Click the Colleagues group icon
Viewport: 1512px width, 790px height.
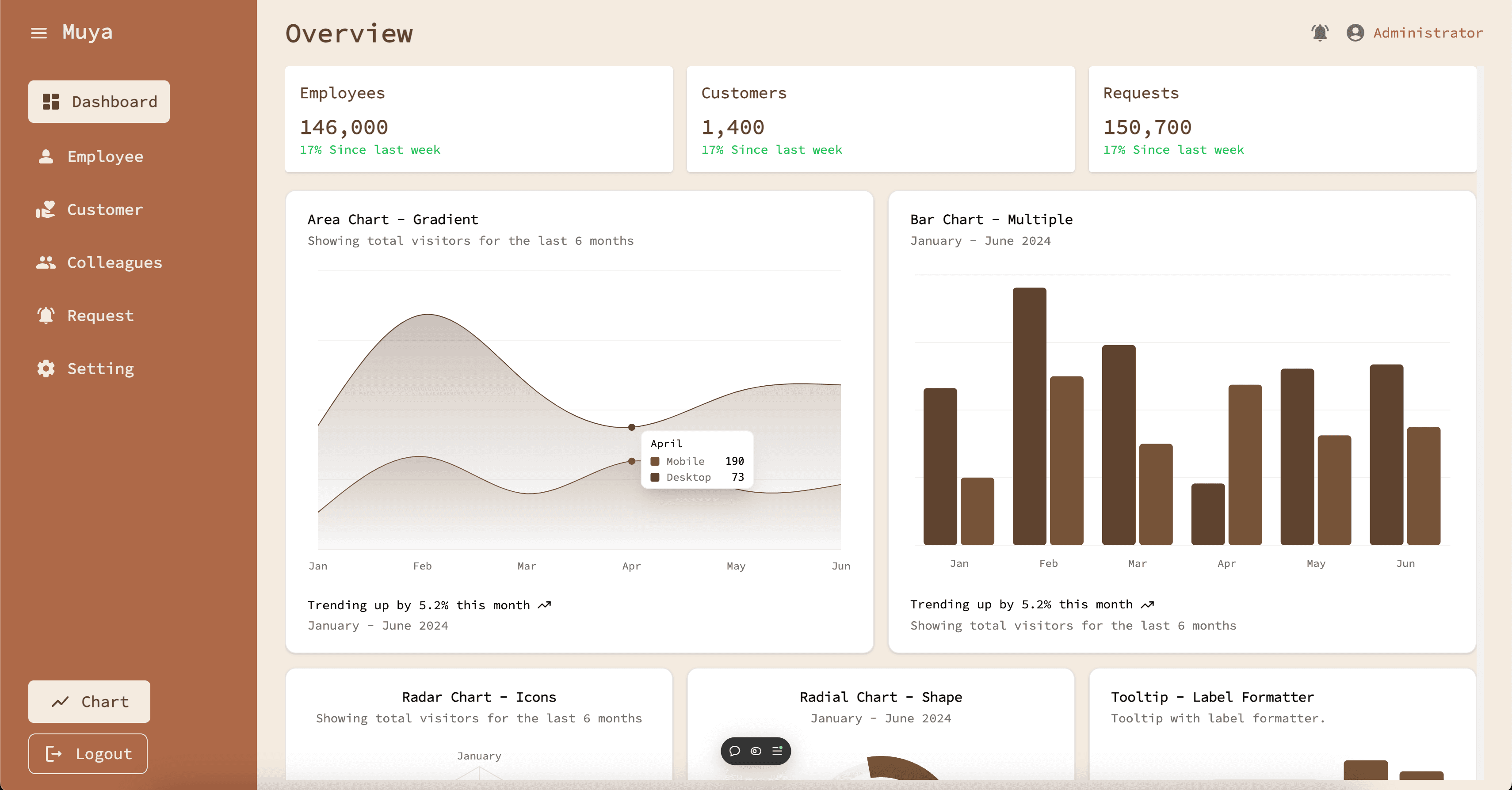click(46, 262)
